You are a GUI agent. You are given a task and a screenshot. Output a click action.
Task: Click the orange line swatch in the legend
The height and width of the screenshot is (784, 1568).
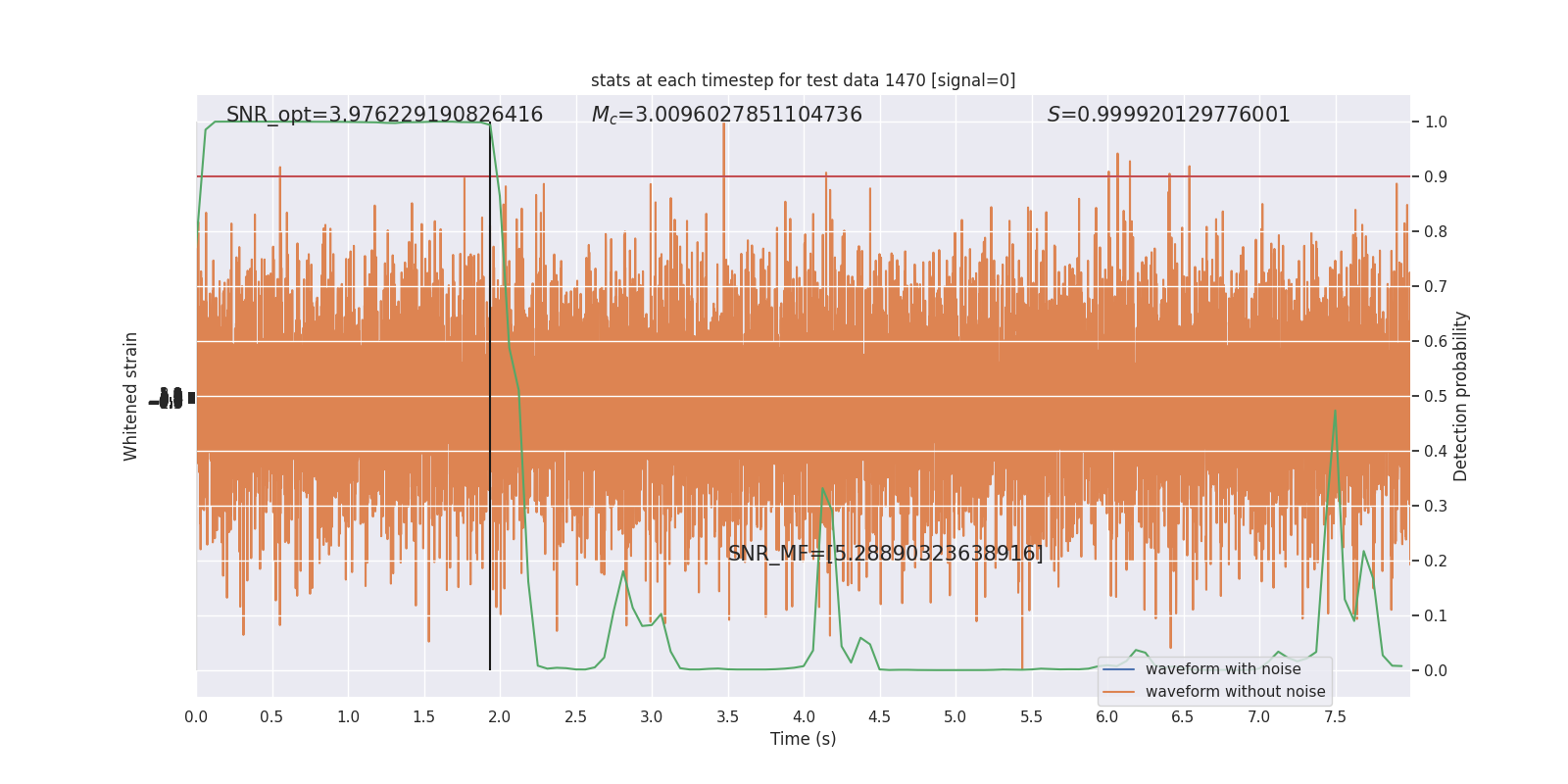tap(1118, 692)
